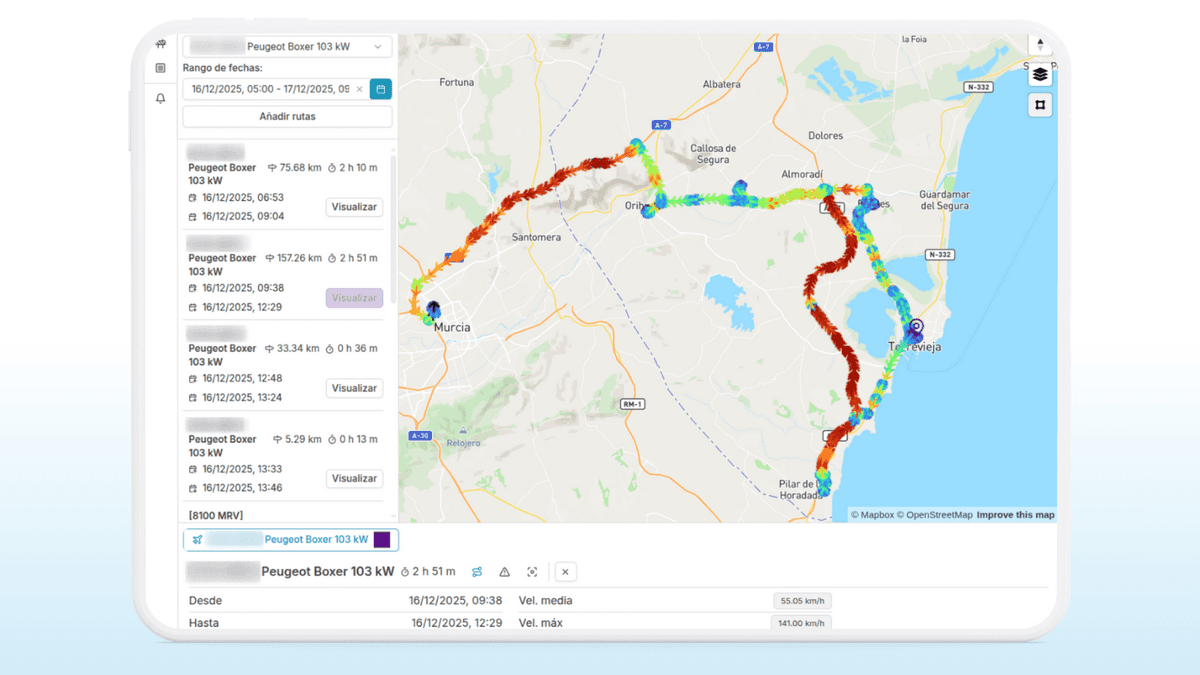Open the notifications bell icon

[161, 99]
